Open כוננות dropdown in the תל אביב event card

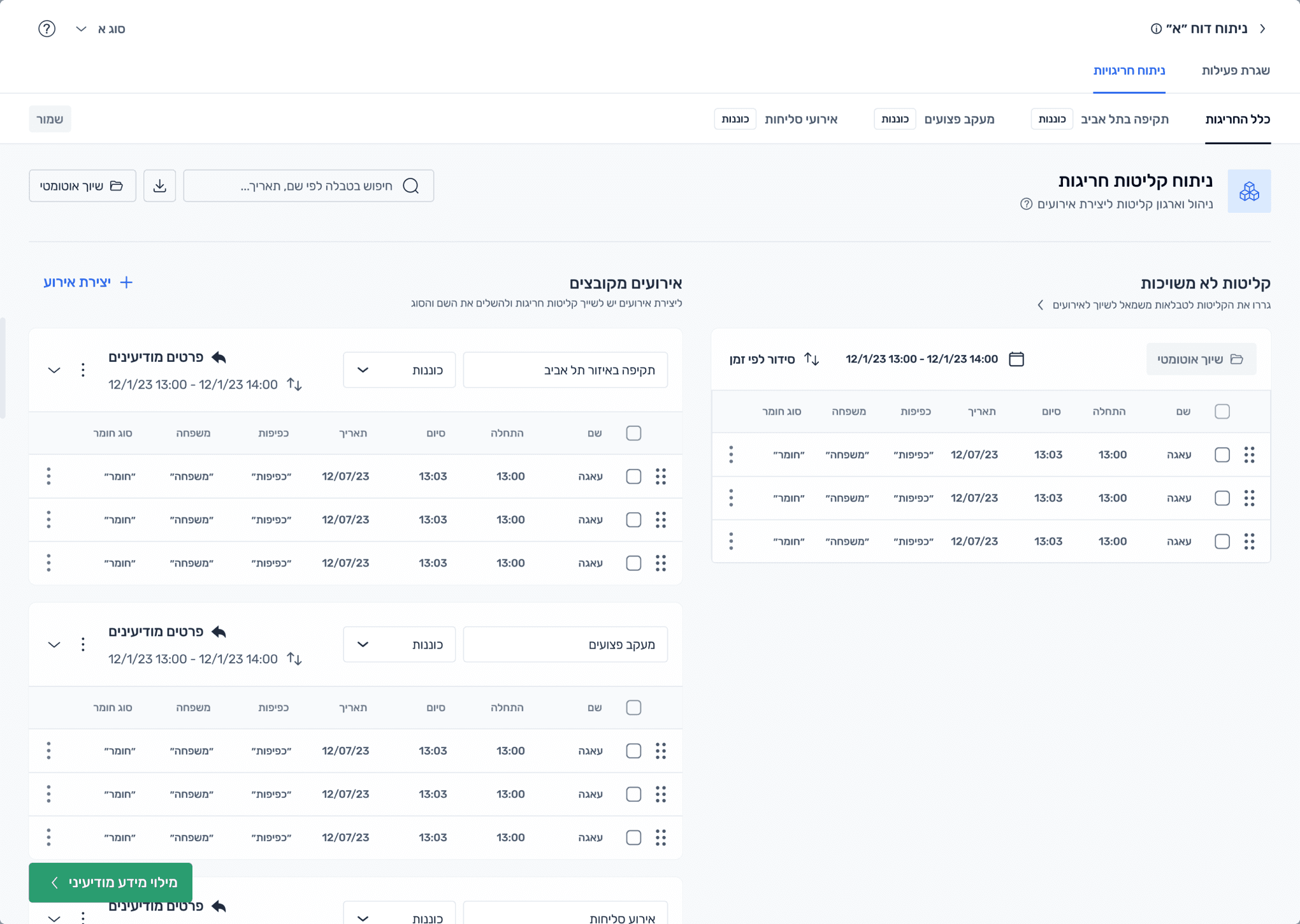pyautogui.click(x=399, y=370)
